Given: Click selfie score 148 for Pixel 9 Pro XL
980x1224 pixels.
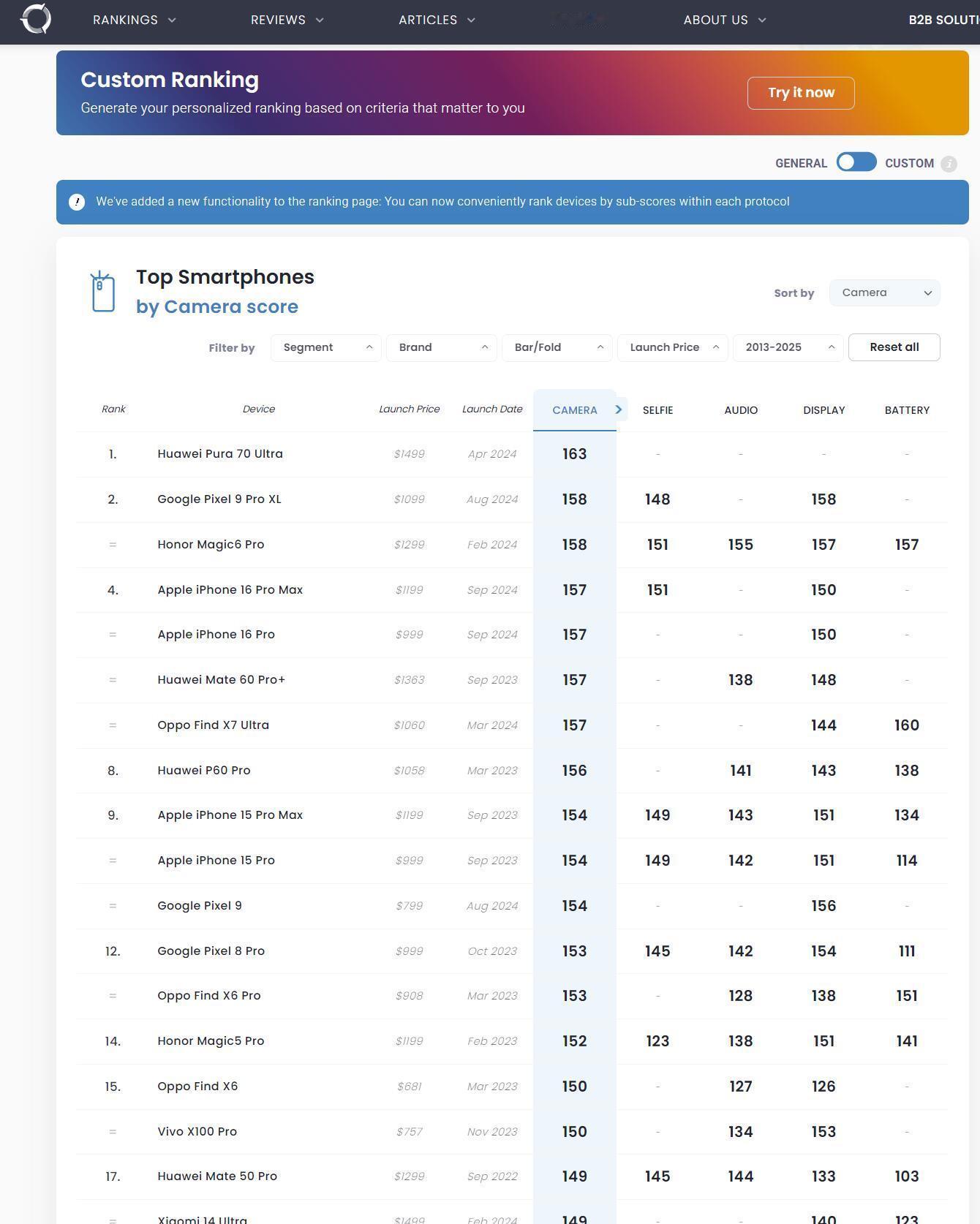Looking at the screenshot, I should 657,499.
